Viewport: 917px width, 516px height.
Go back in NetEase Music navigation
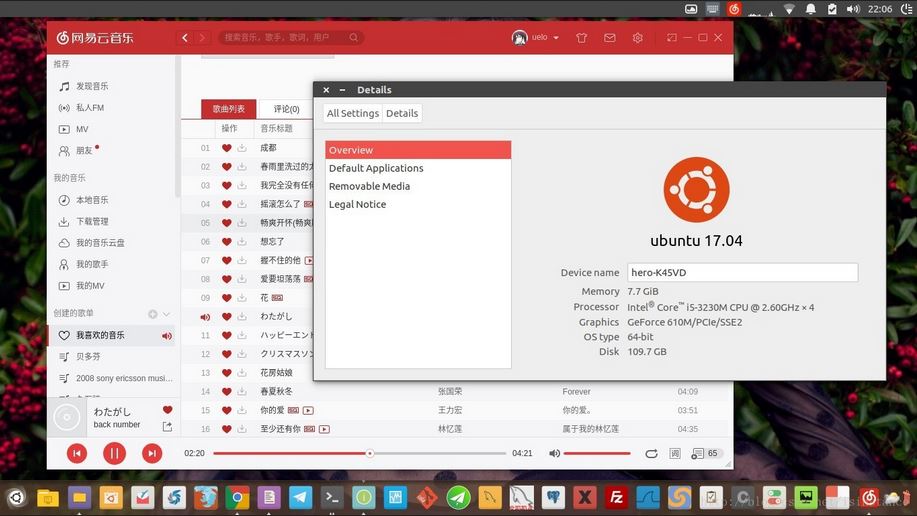point(185,37)
